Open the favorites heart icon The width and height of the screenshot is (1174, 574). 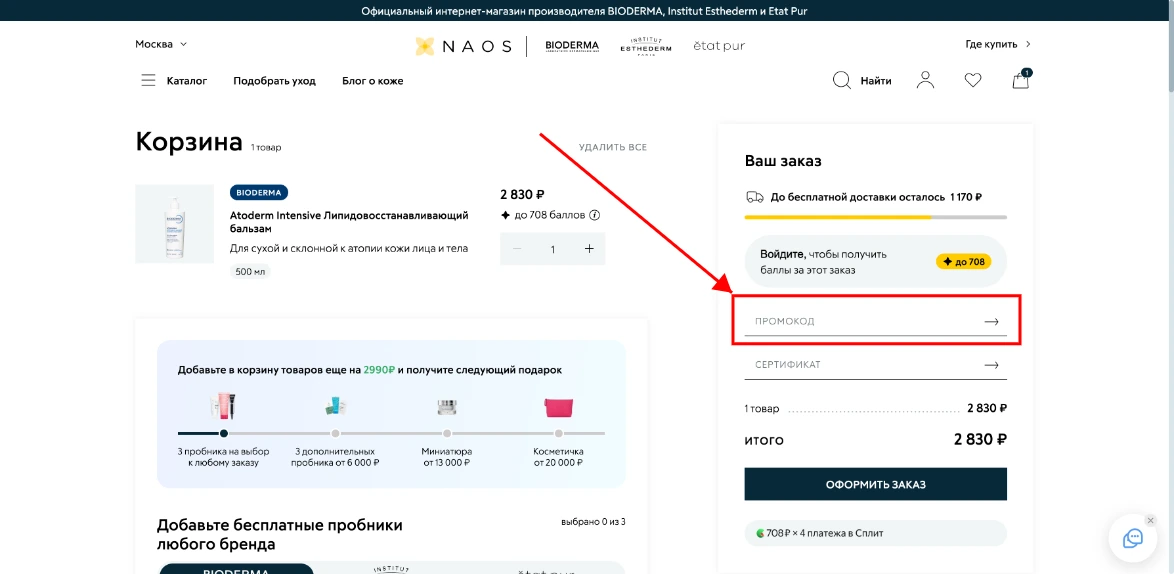[973, 80]
